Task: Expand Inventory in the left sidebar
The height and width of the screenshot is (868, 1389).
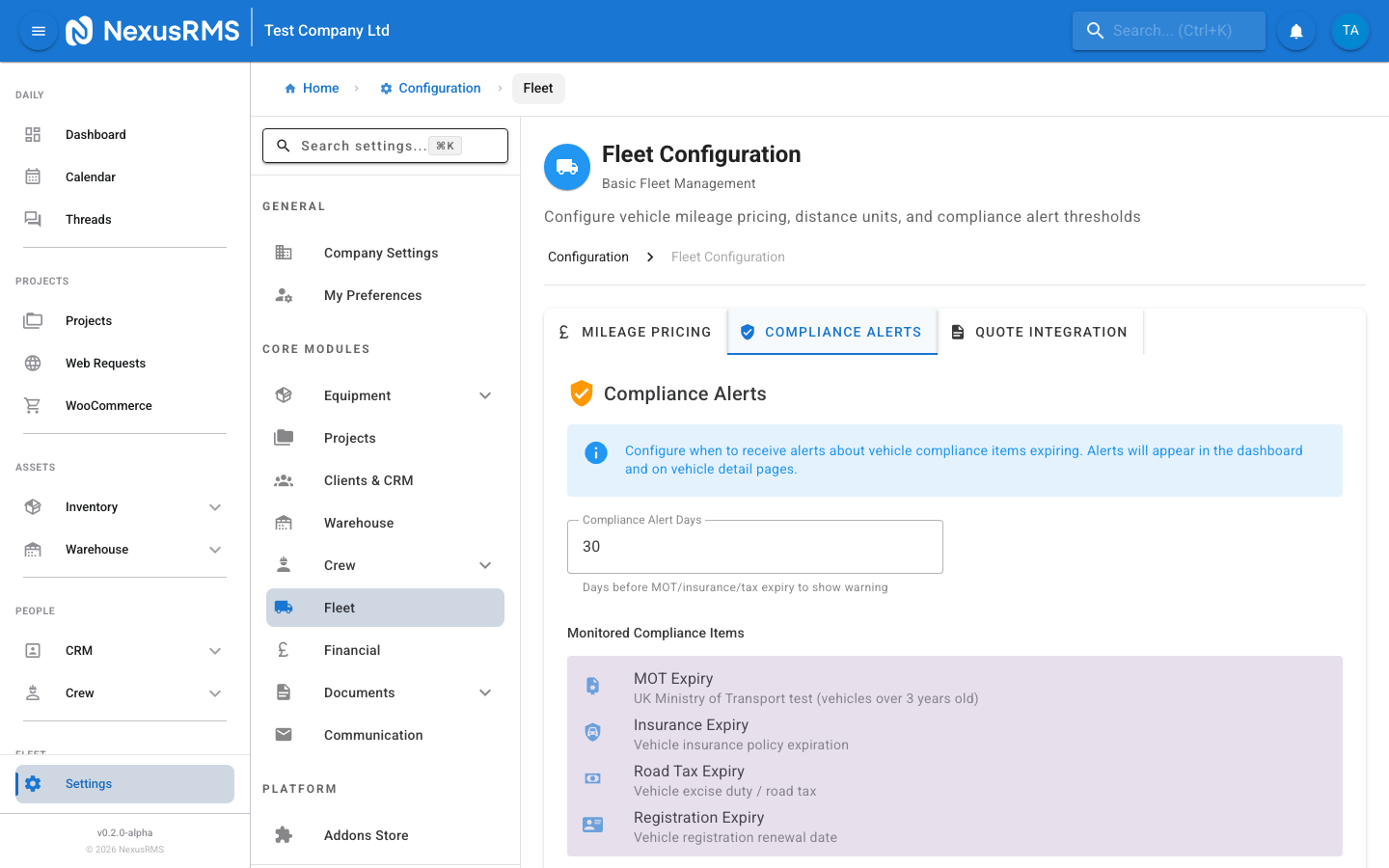Action: pos(215,507)
